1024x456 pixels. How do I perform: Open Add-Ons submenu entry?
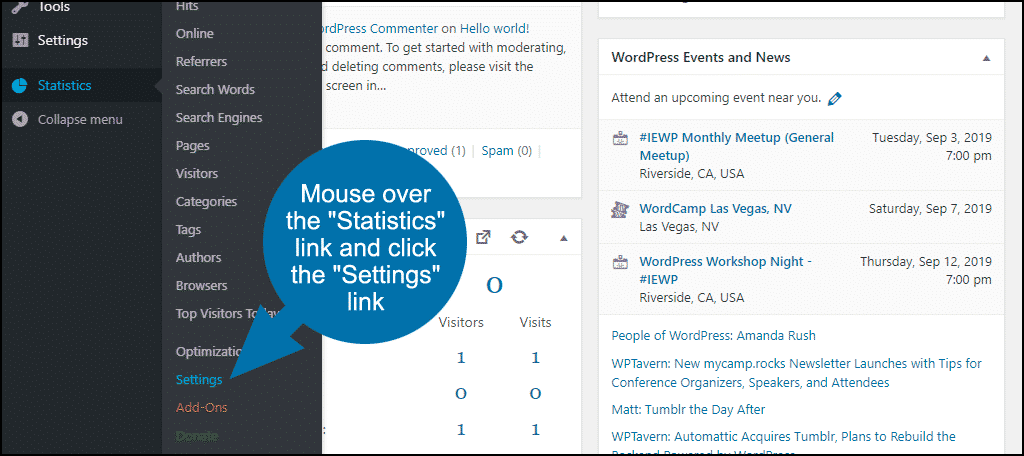coord(202,408)
